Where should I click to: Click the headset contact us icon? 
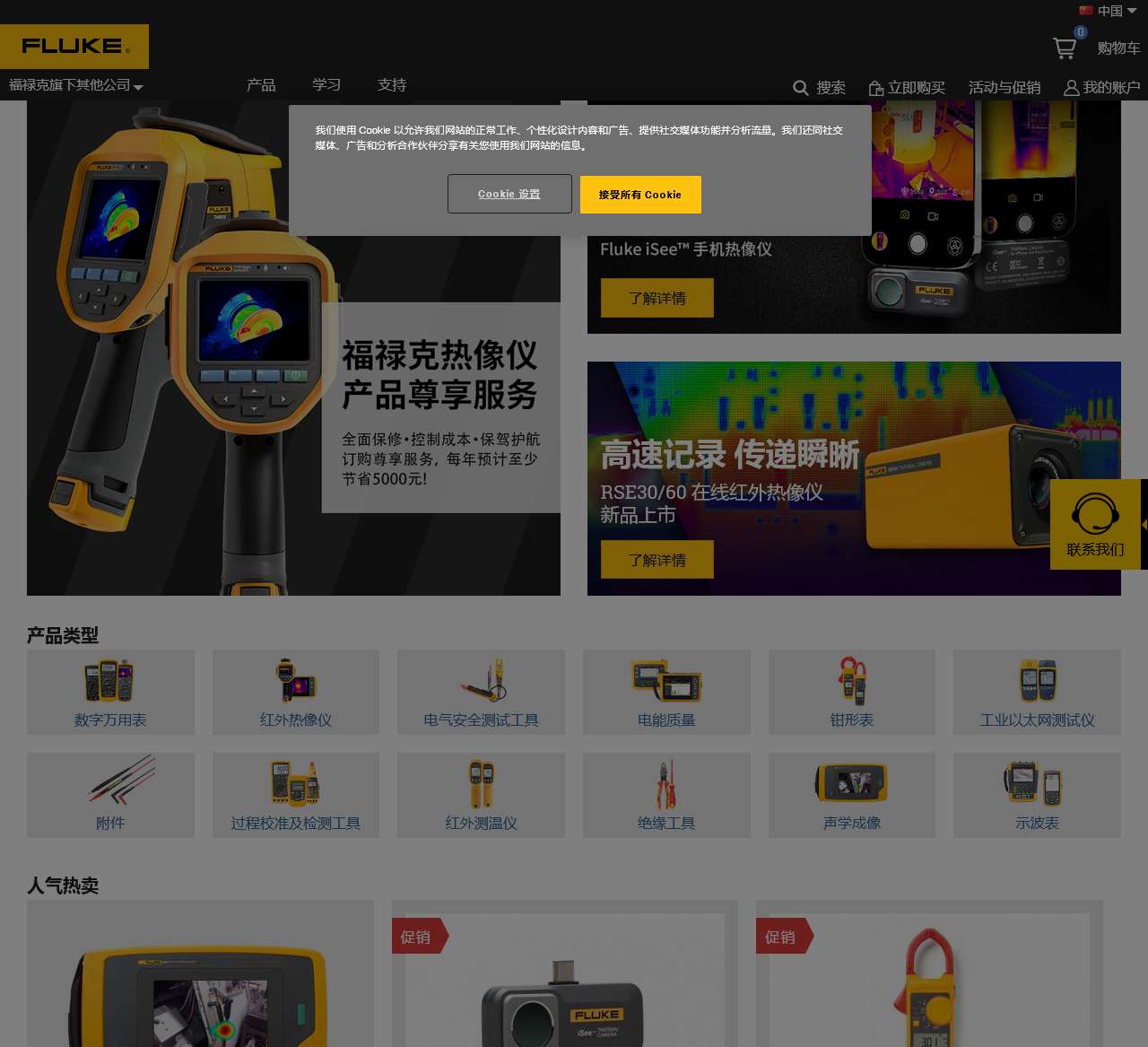[1095, 514]
